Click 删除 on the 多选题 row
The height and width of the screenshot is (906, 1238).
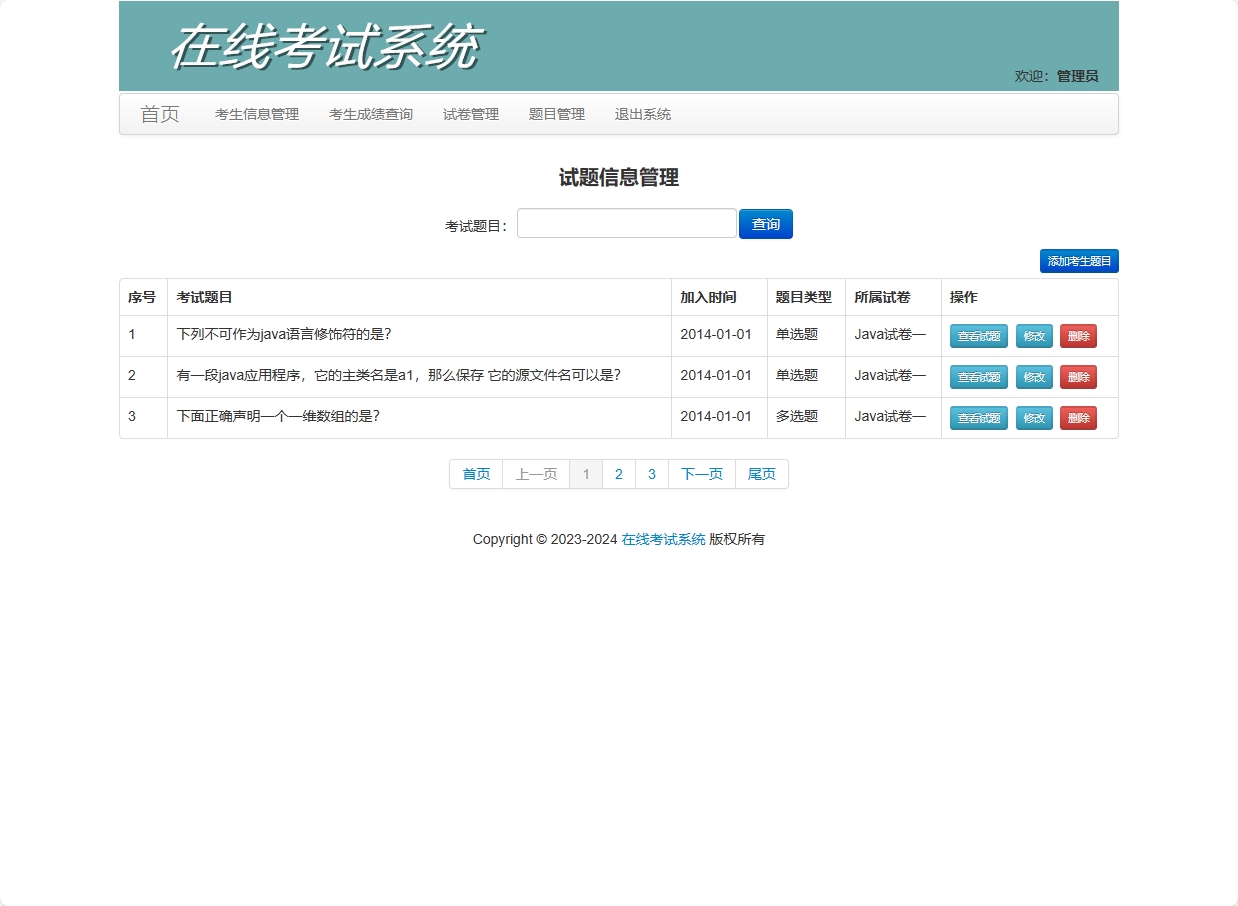[1079, 418]
